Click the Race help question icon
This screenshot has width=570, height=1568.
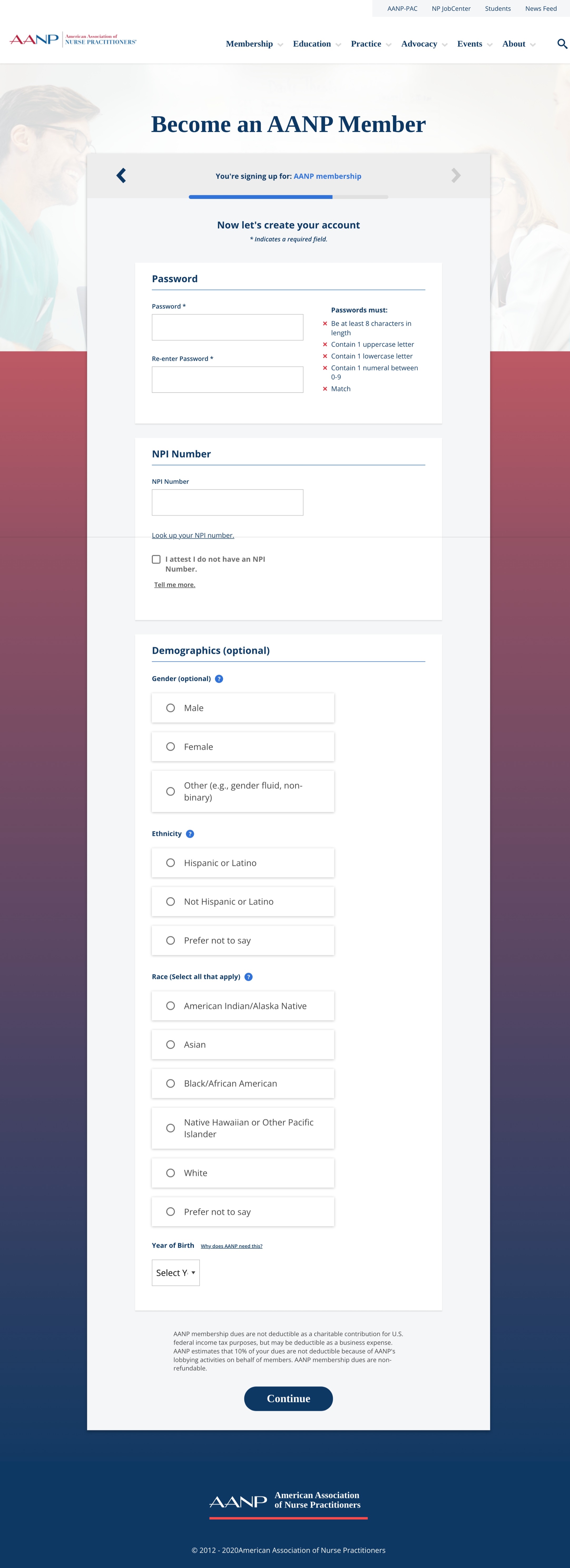pyautogui.click(x=248, y=977)
